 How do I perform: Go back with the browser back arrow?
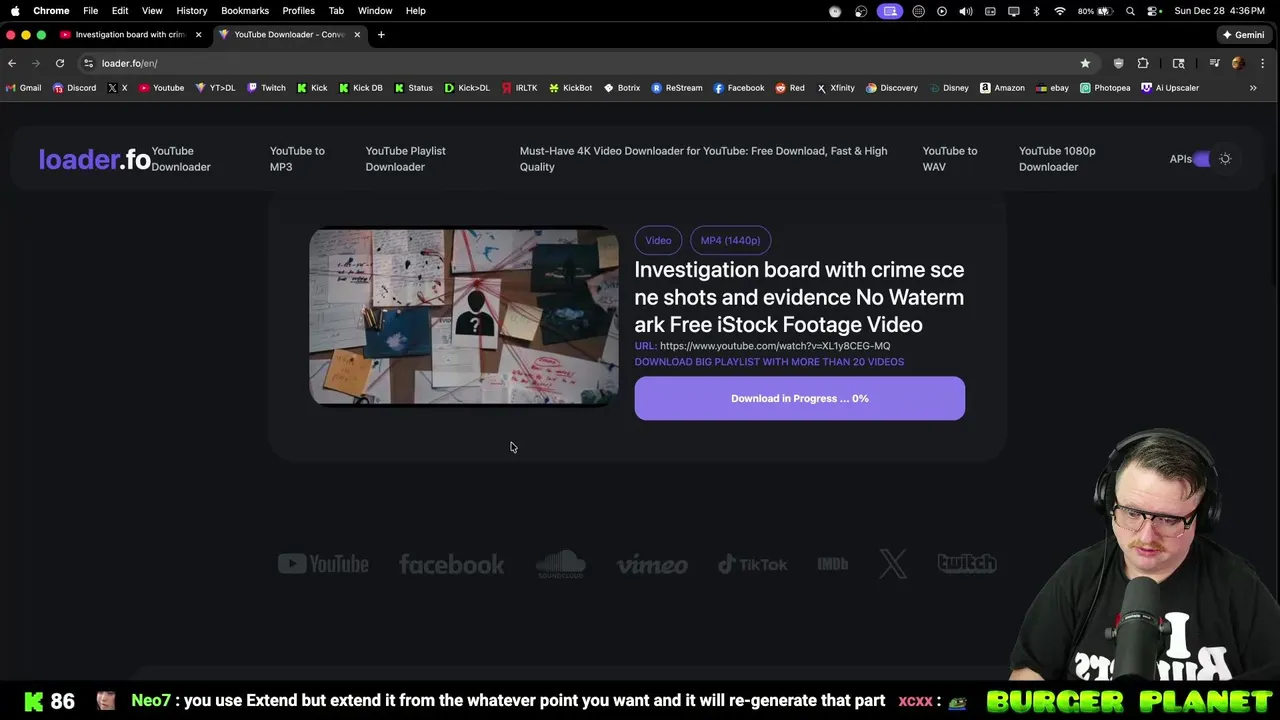click(x=12, y=63)
